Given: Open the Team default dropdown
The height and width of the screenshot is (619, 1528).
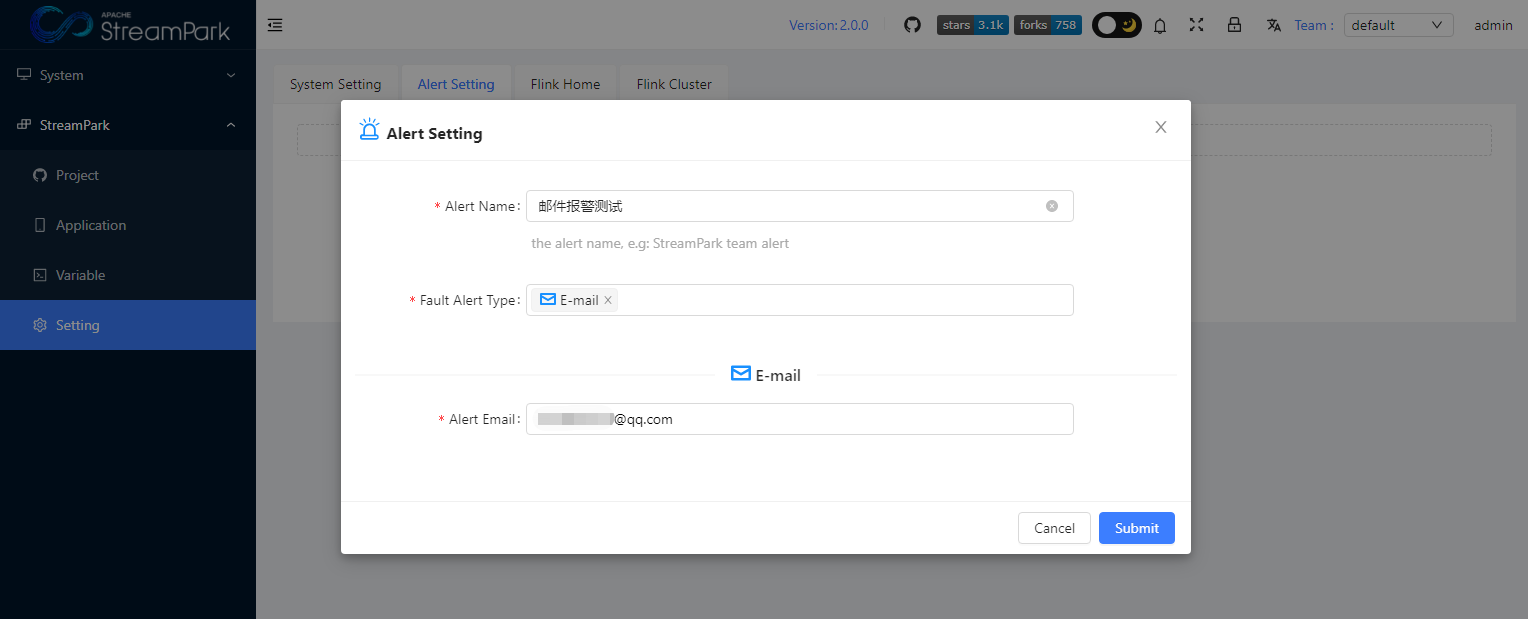Looking at the screenshot, I should [1397, 25].
